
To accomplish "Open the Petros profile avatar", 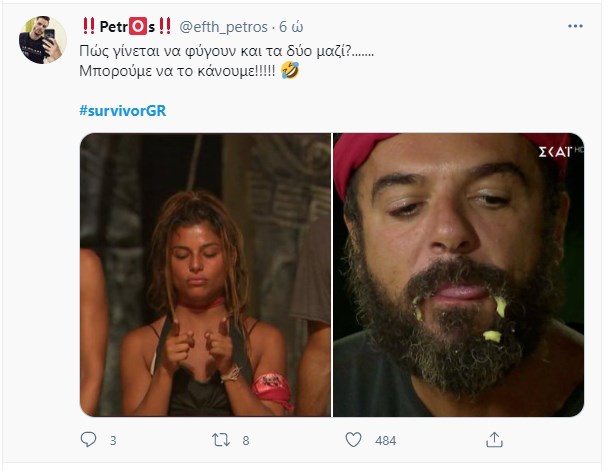I will pos(43,40).
